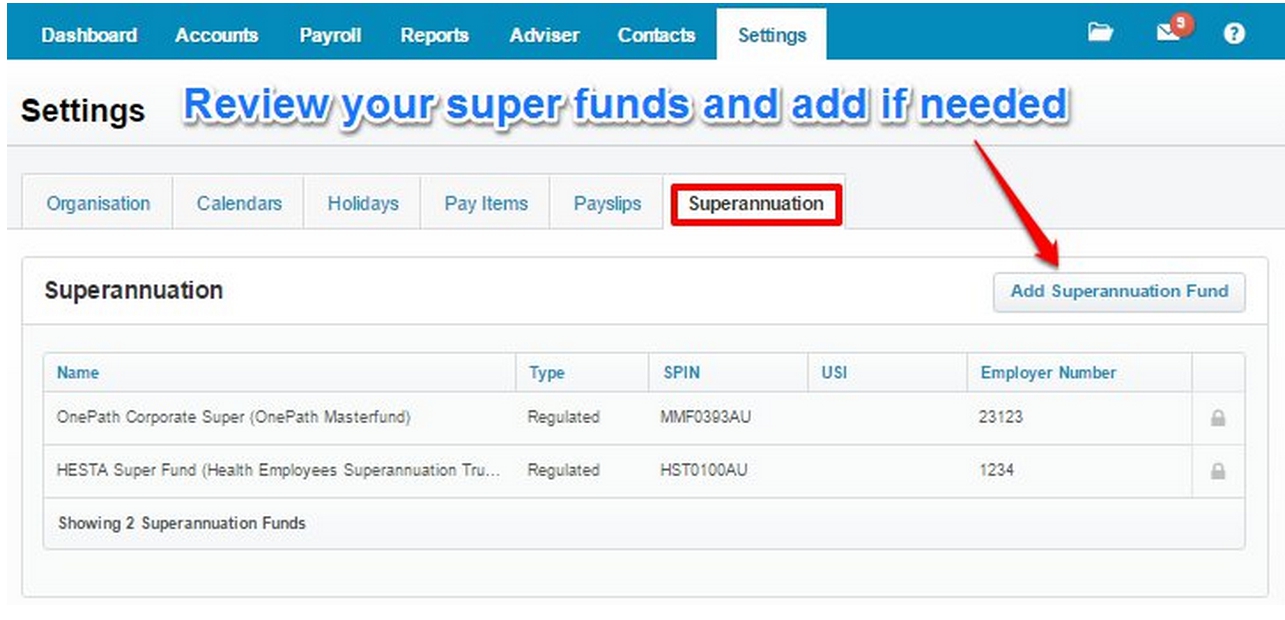The image size is (1285, 620).
Task: Open the Payslips tab
Action: pos(607,204)
